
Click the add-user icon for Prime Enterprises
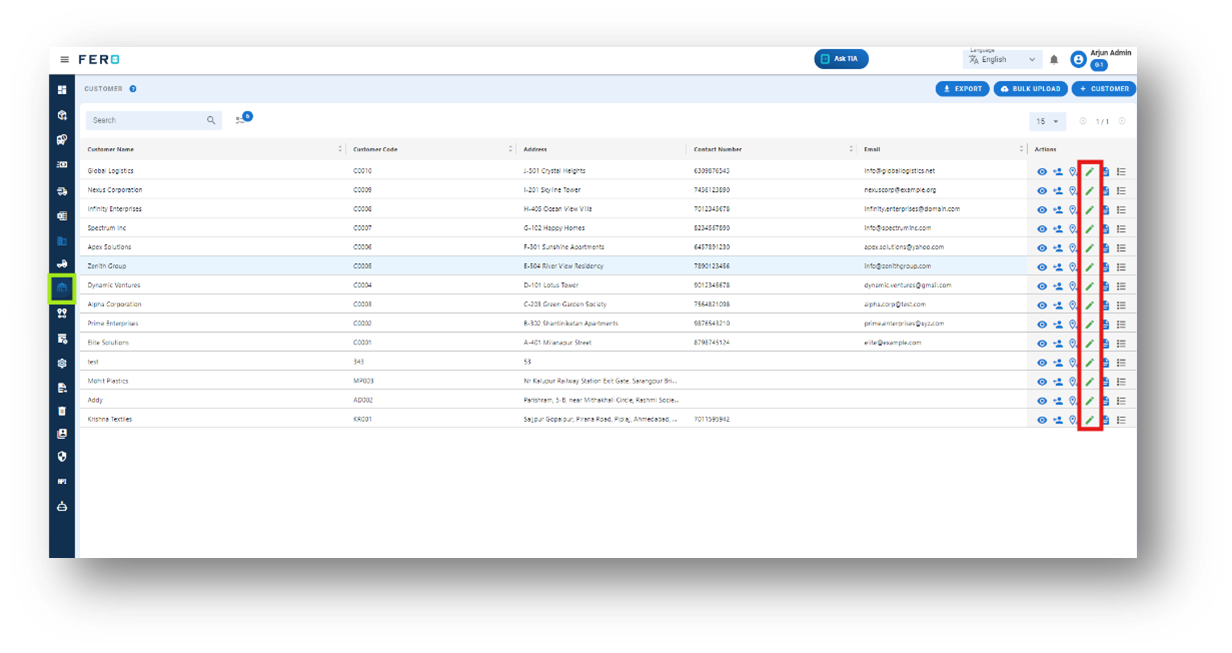[1058, 324]
